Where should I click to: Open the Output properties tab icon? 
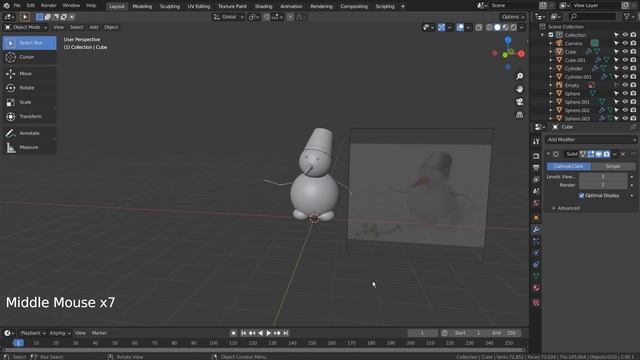point(536,168)
